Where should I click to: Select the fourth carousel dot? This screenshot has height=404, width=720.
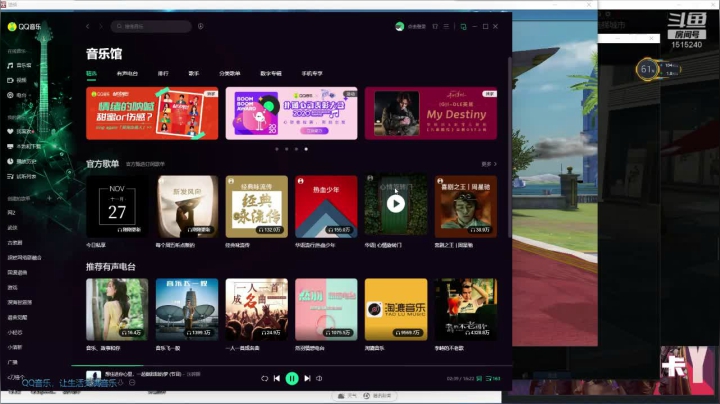[x=306, y=149]
